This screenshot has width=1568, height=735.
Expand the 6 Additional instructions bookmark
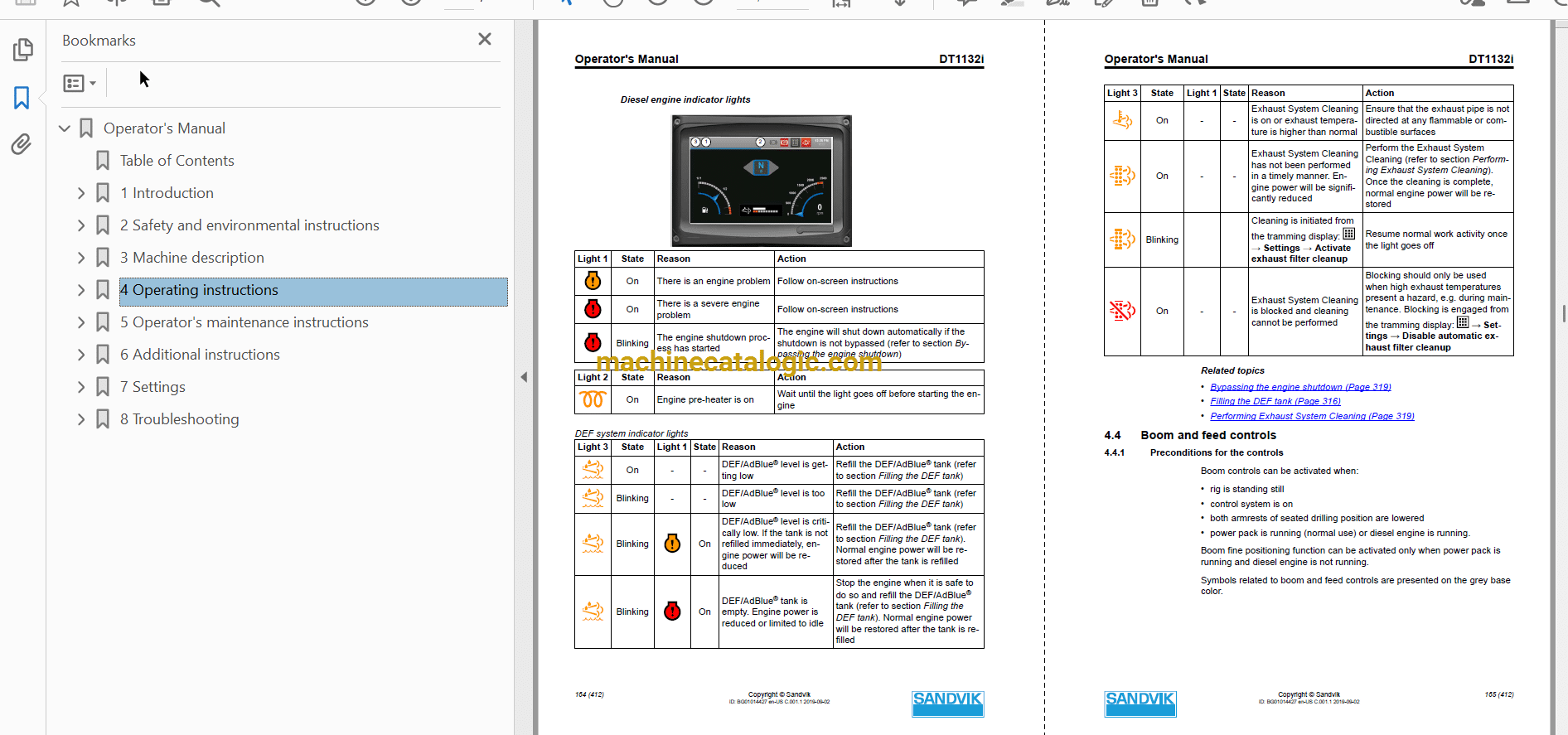click(x=81, y=355)
